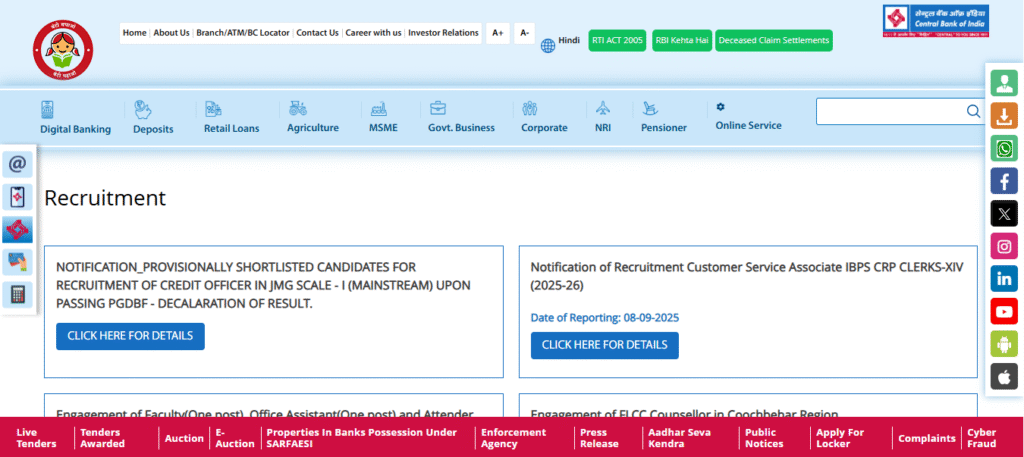This screenshot has height=457, width=1024.
Task: Decrease font size with A- button
Action: [525, 33]
